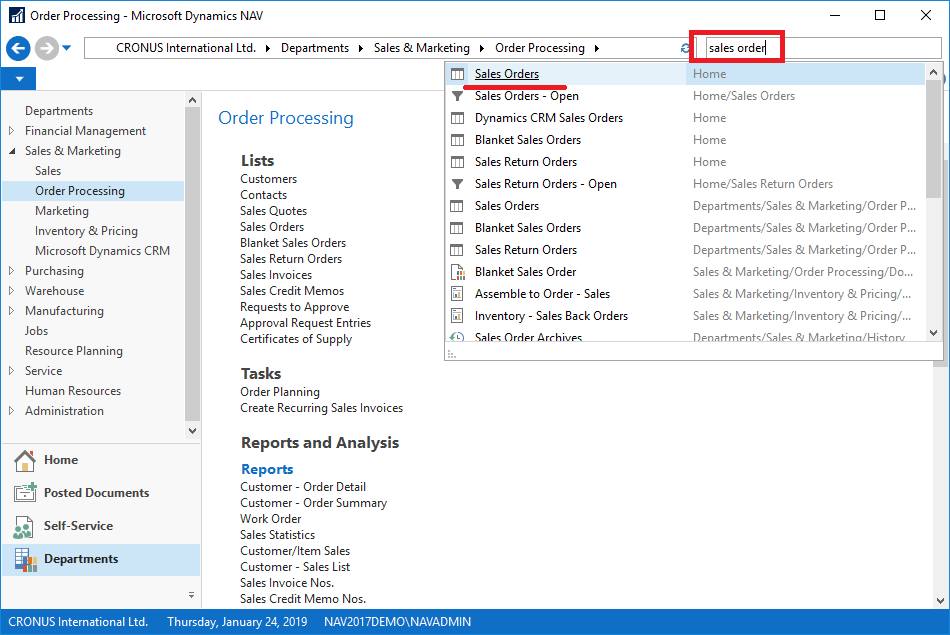Click the arrow after Sales & Marketing in breadcrumb
Screen dimensions: 950x635
tap(482, 48)
